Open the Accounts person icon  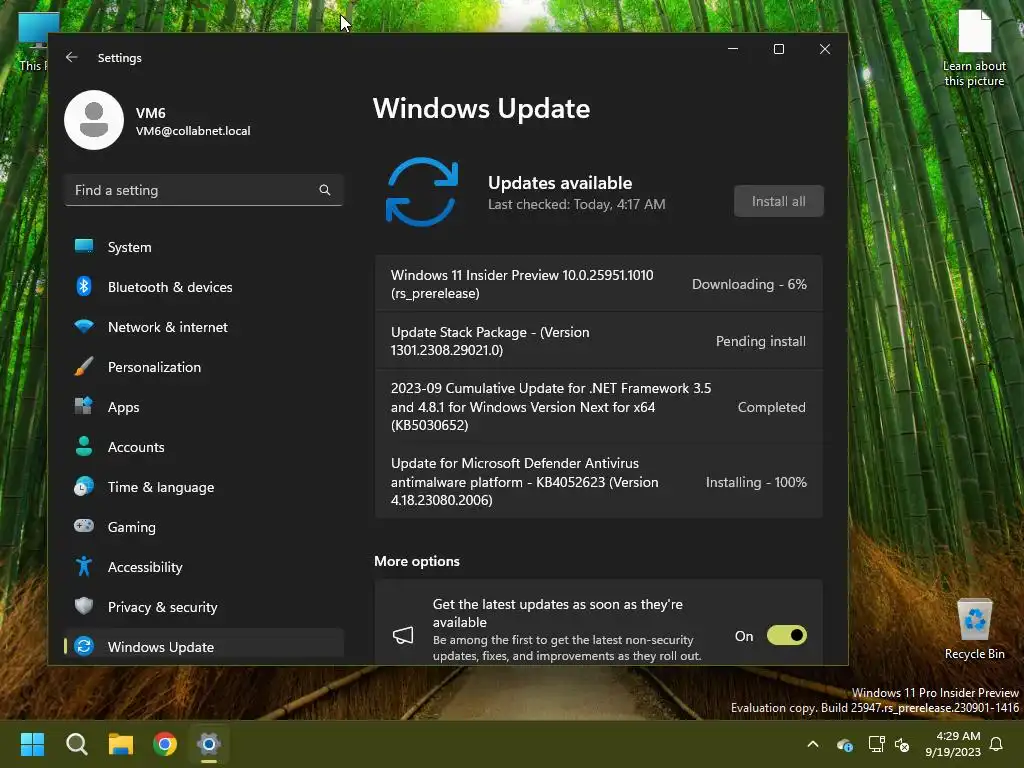(x=84, y=446)
